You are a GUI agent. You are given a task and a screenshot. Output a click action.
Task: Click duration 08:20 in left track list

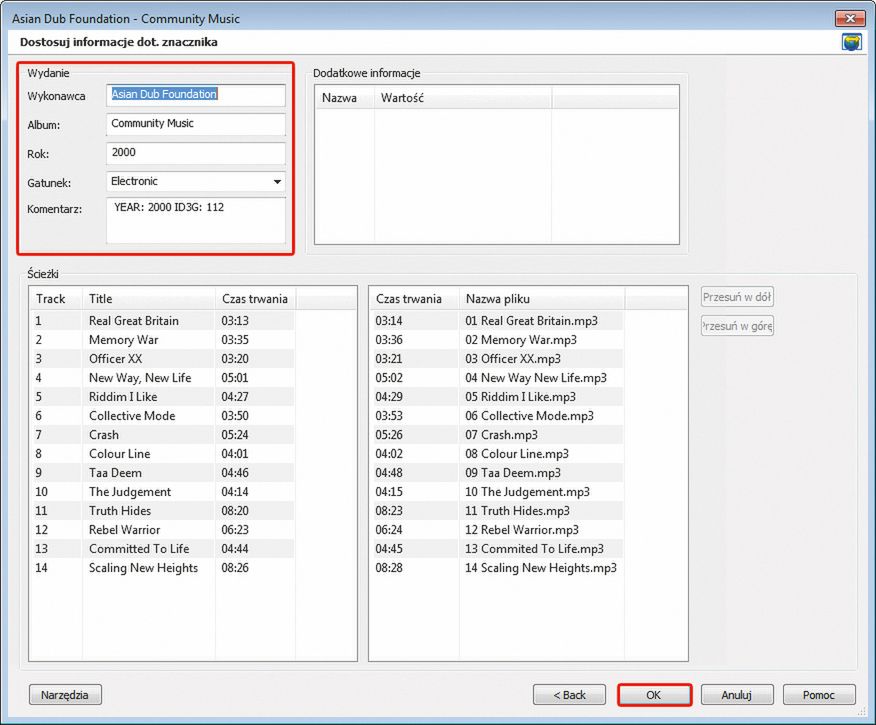[x=235, y=511]
